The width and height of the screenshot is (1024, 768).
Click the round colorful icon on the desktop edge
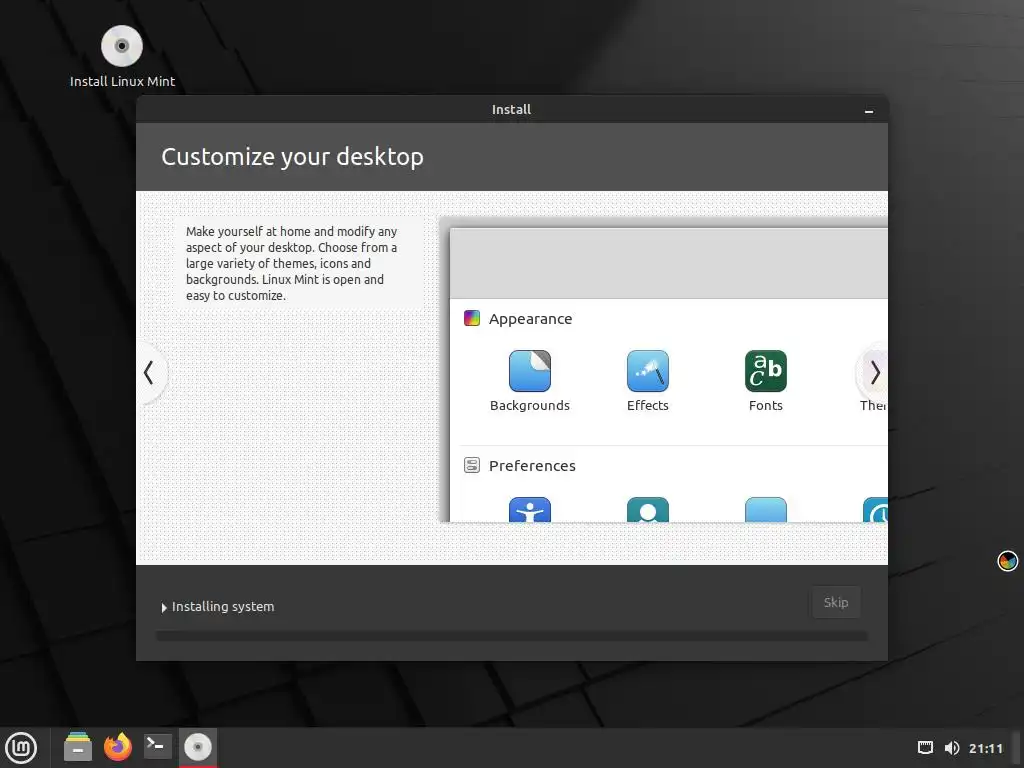coord(1007,561)
